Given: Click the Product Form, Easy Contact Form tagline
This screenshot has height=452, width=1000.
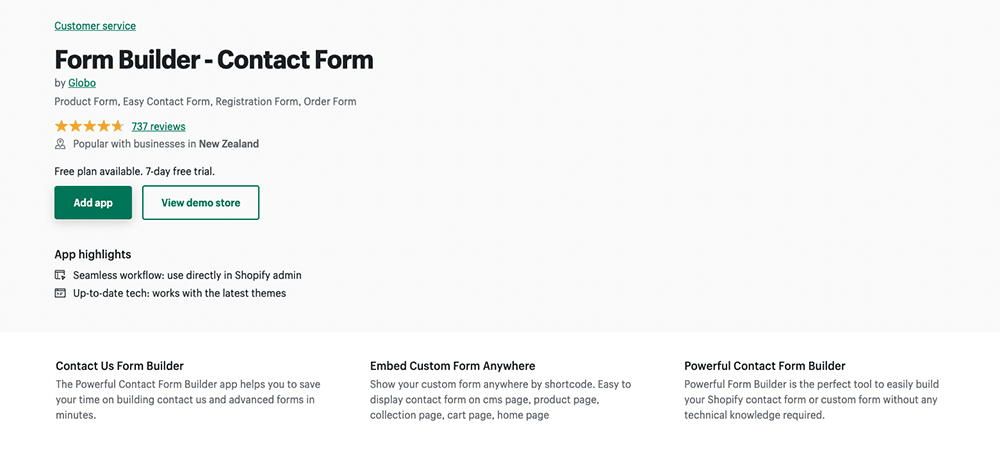Looking at the screenshot, I should (205, 102).
